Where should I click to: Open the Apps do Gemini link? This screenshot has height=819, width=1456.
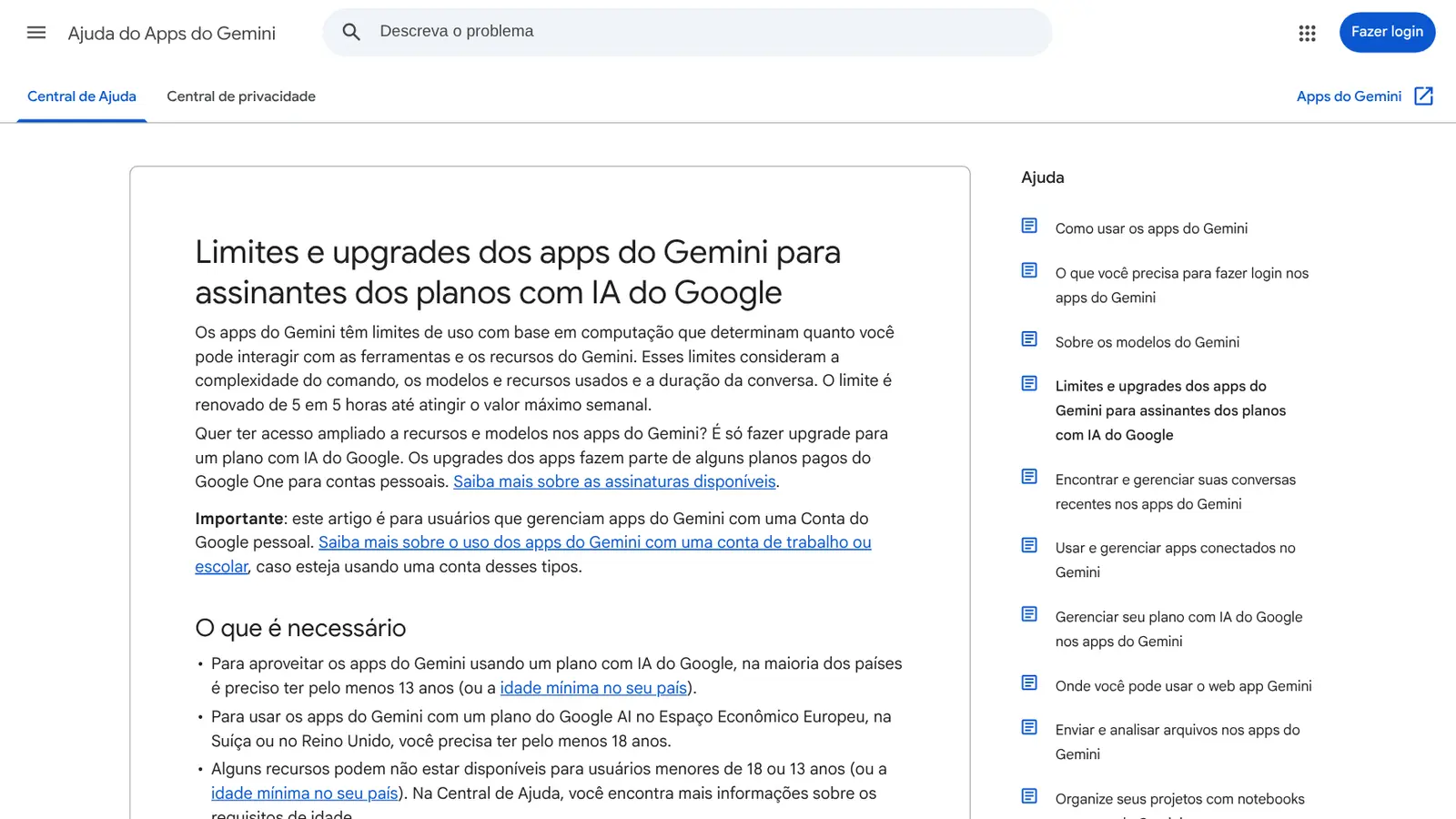pyautogui.click(x=1349, y=96)
